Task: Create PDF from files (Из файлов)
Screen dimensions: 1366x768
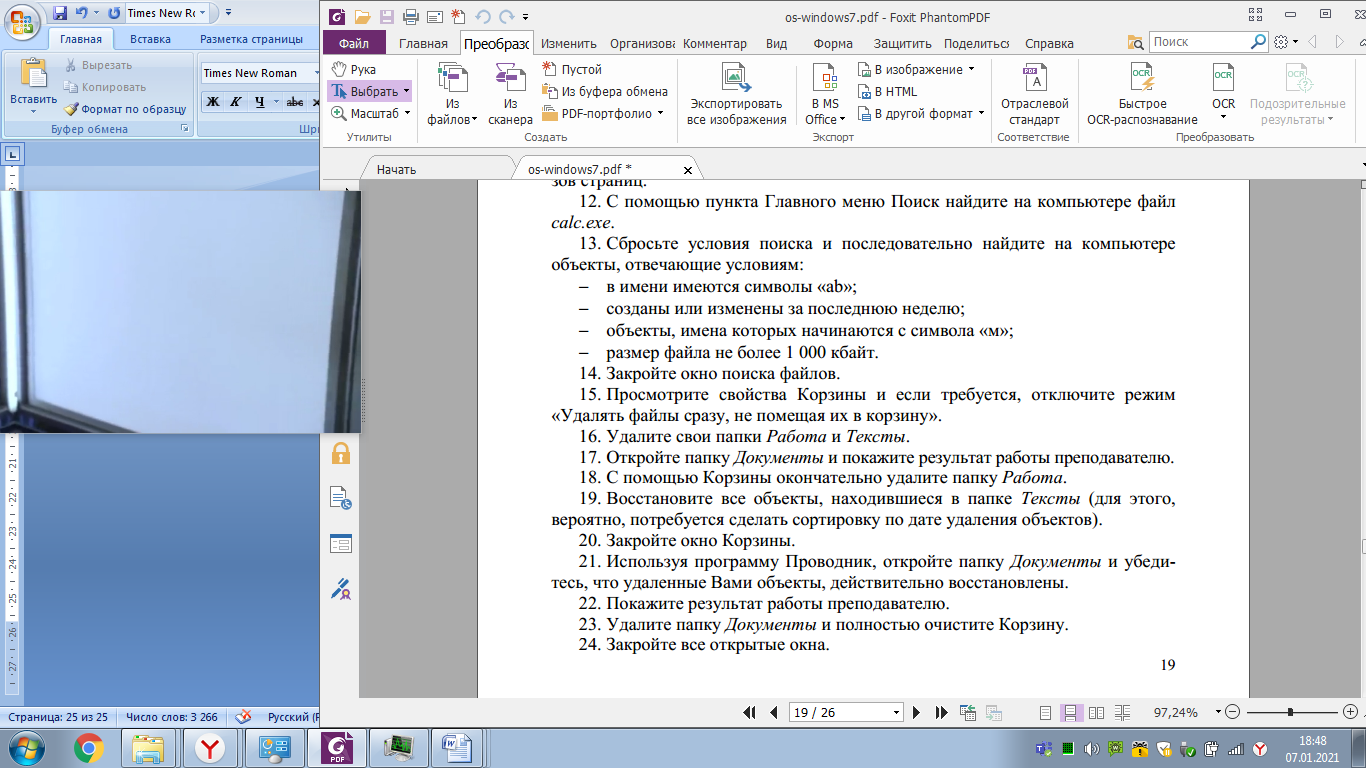Action: [453, 94]
